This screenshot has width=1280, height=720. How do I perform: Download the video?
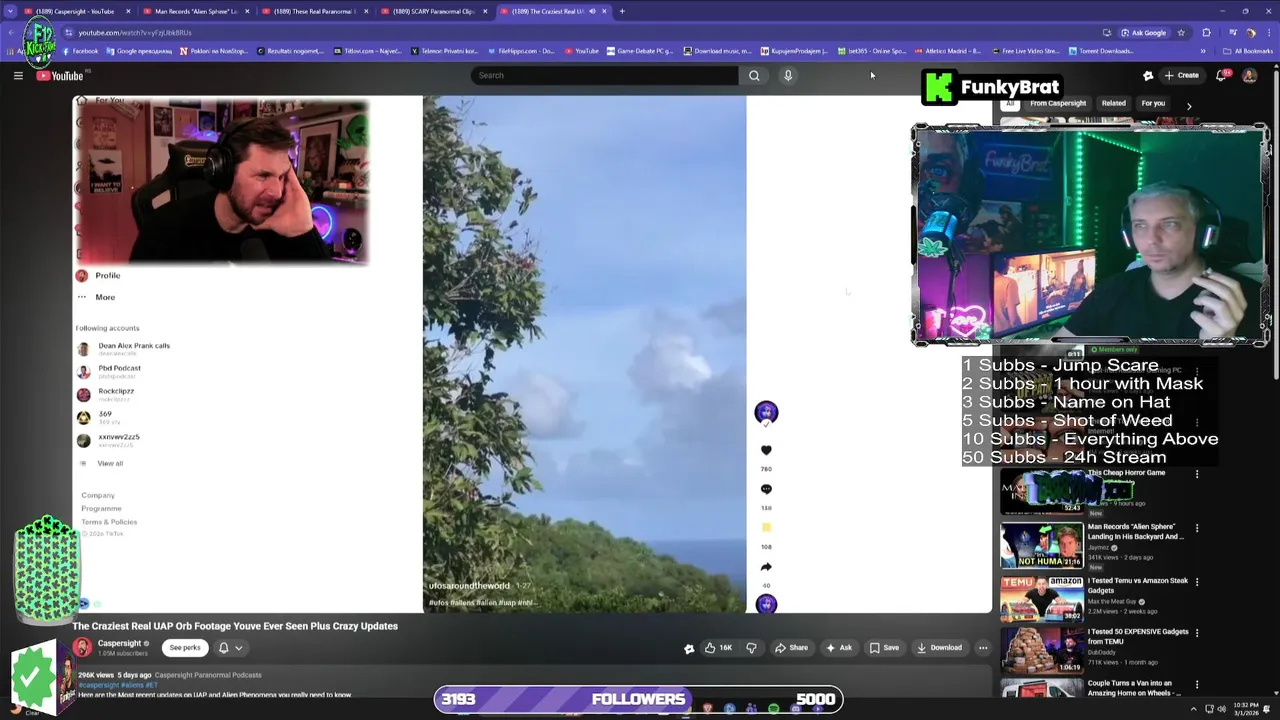point(939,647)
